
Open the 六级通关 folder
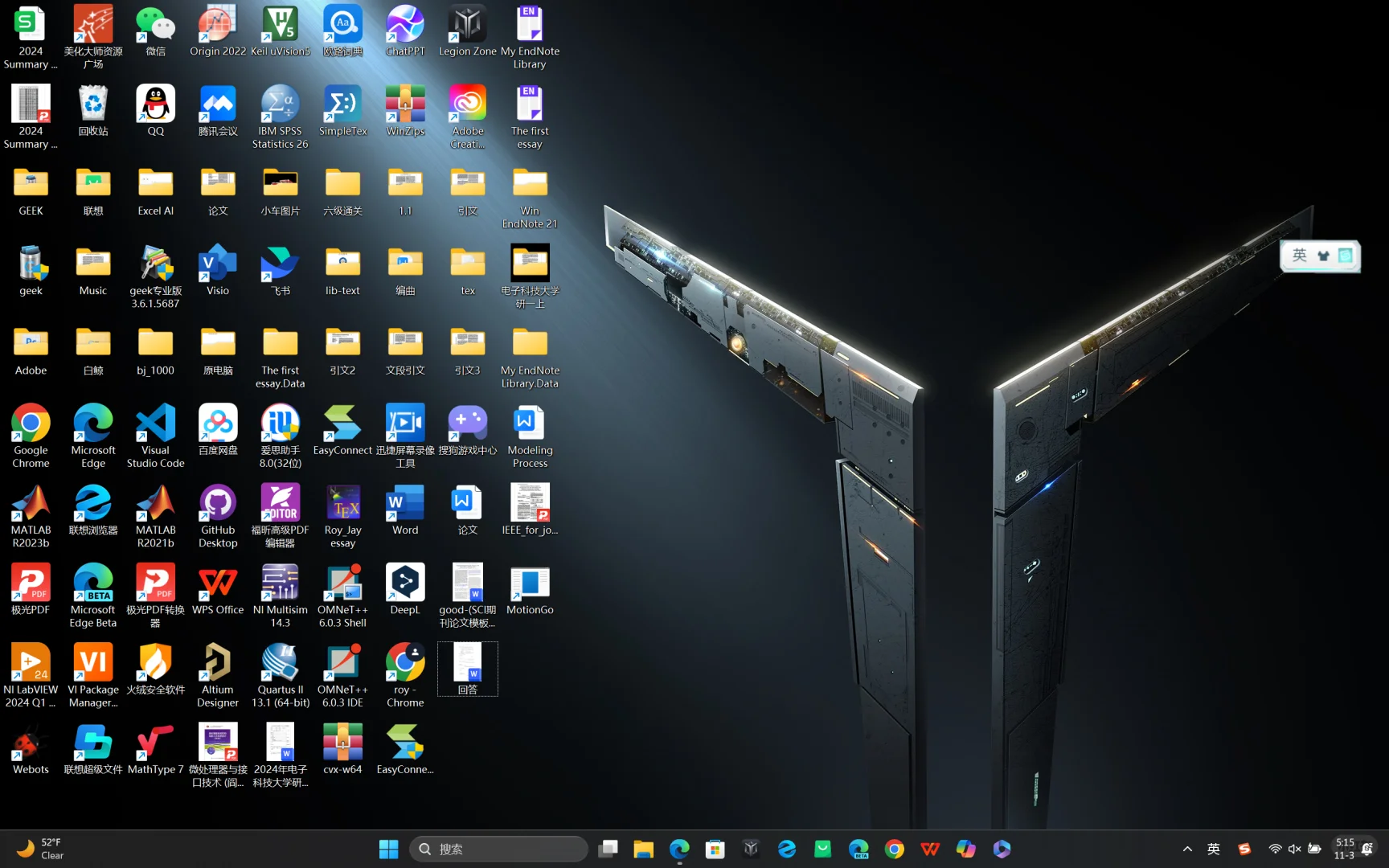click(x=342, y=191)
